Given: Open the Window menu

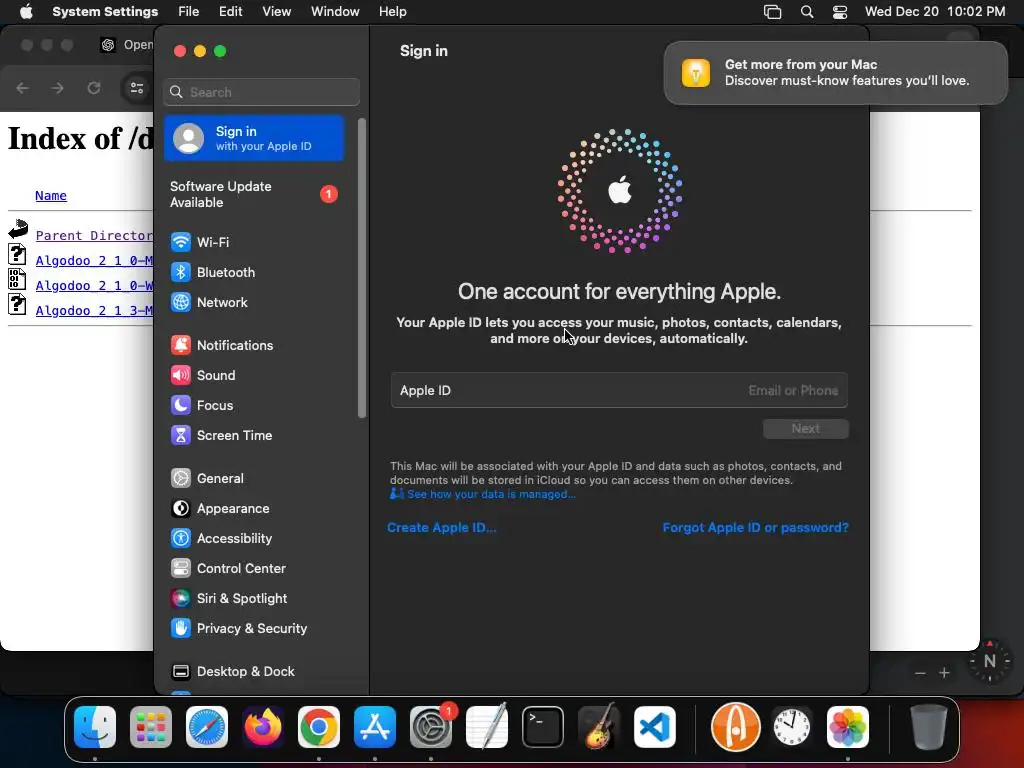Looking at the screenshot, I should [335, 12].
